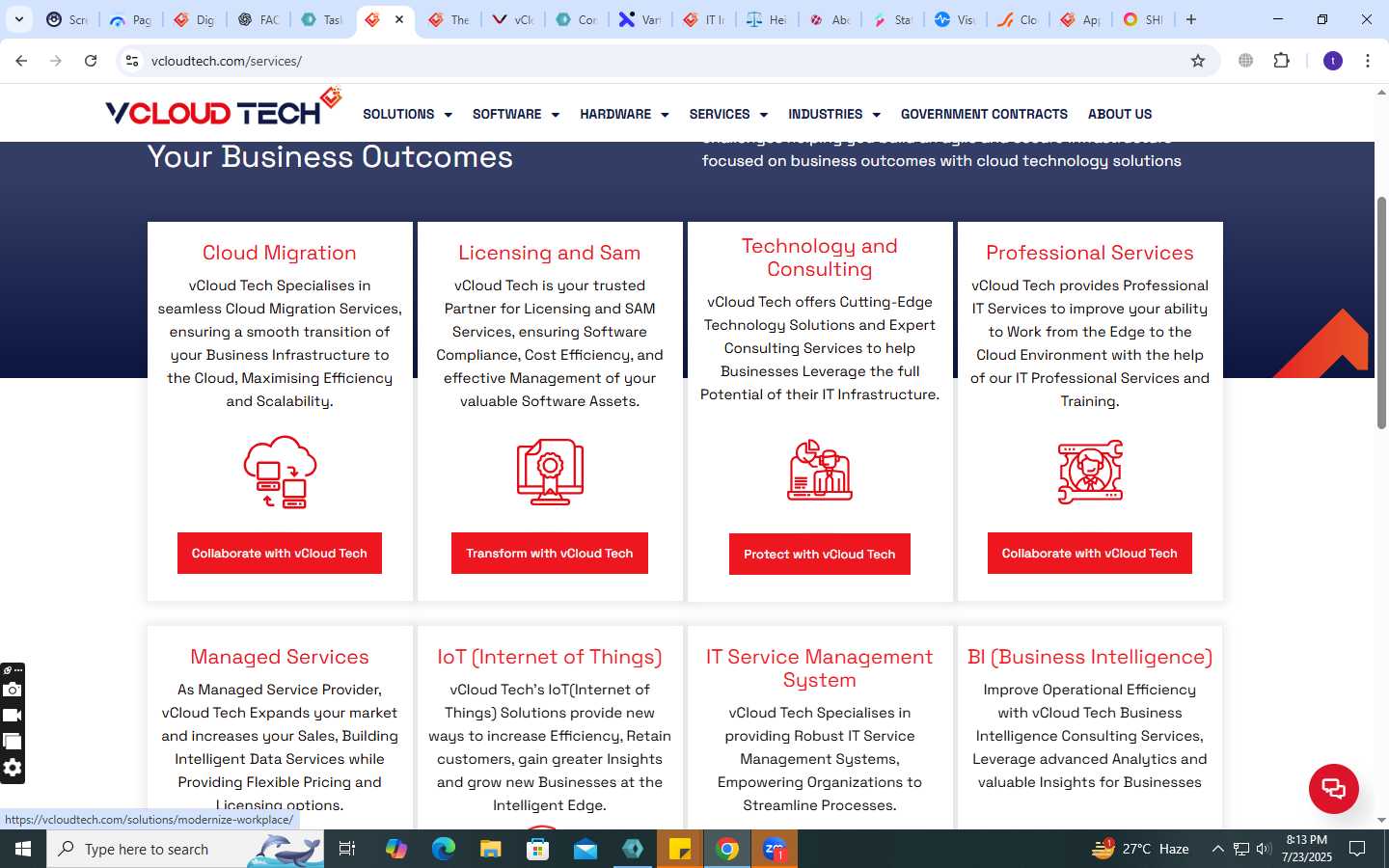Viewport: 1389px width, 868px height.
Task: Open the taskbar clock and date
Action: click(x=1306, y=849)
